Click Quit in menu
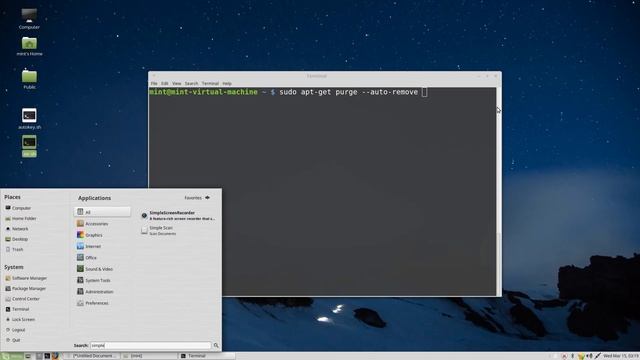Image resolution: width=640 pixels, height=360 pixels. (x=13, y=340)
